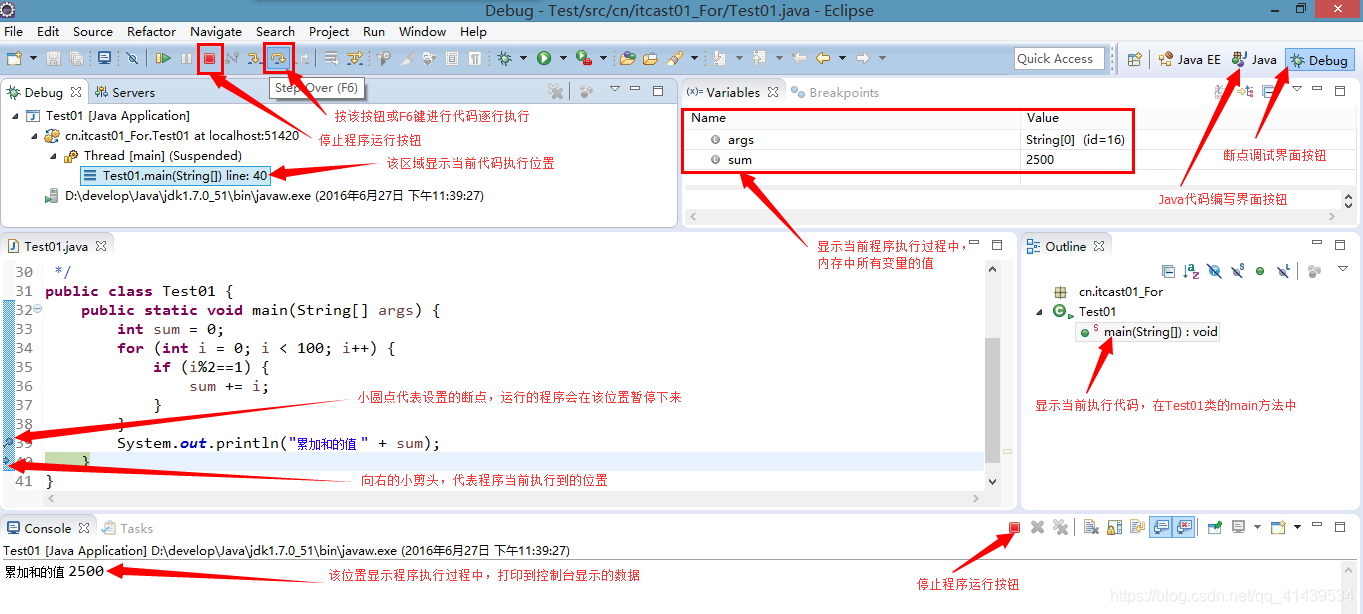Click the Open Type toolbar icon
The image size is (1363, 614).
[627, 58]
